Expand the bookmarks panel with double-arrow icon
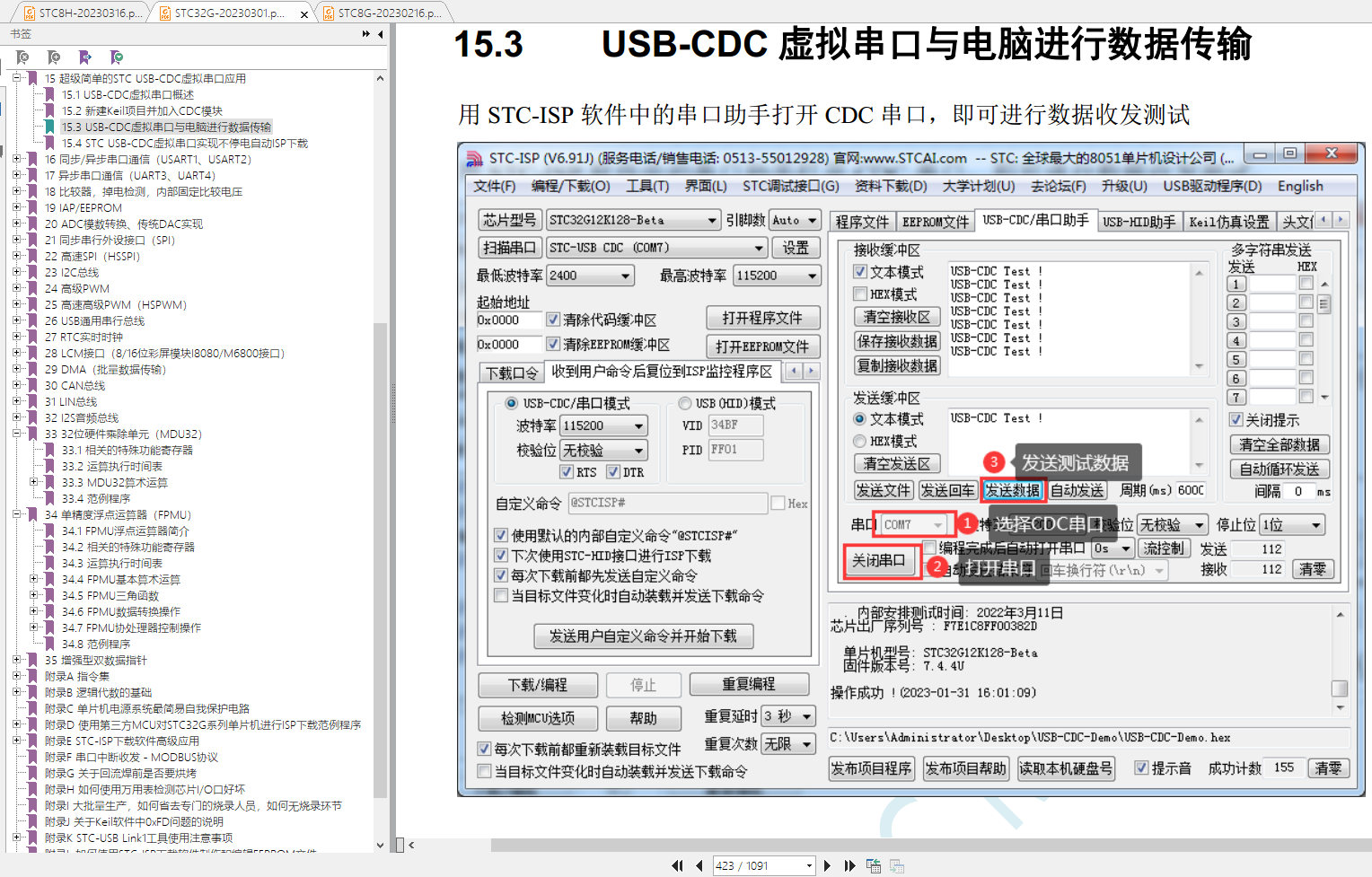Viewport: 1372px width, 877px height. [366, 34]
